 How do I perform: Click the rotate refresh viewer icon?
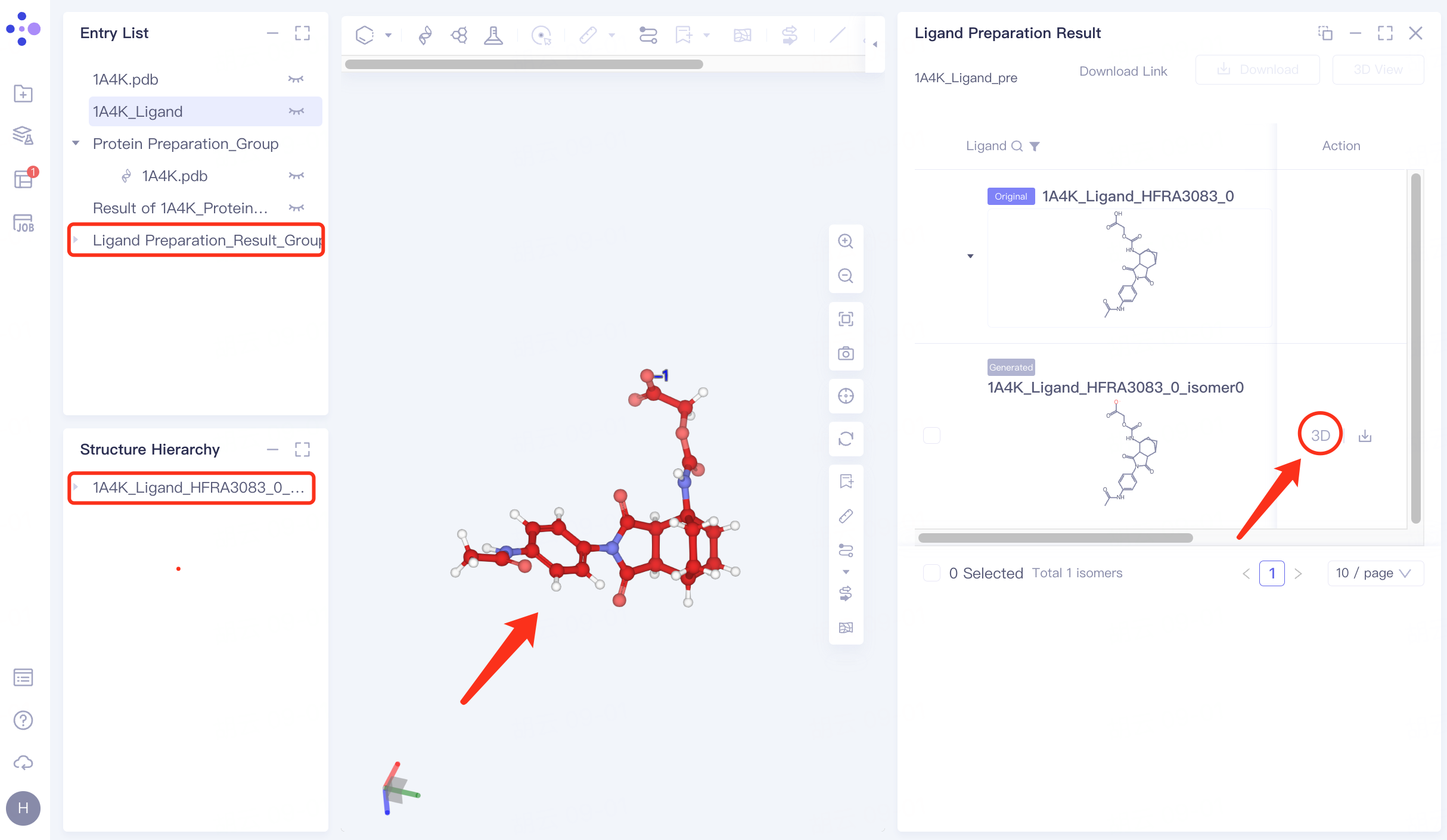click(x=845, y=439)
